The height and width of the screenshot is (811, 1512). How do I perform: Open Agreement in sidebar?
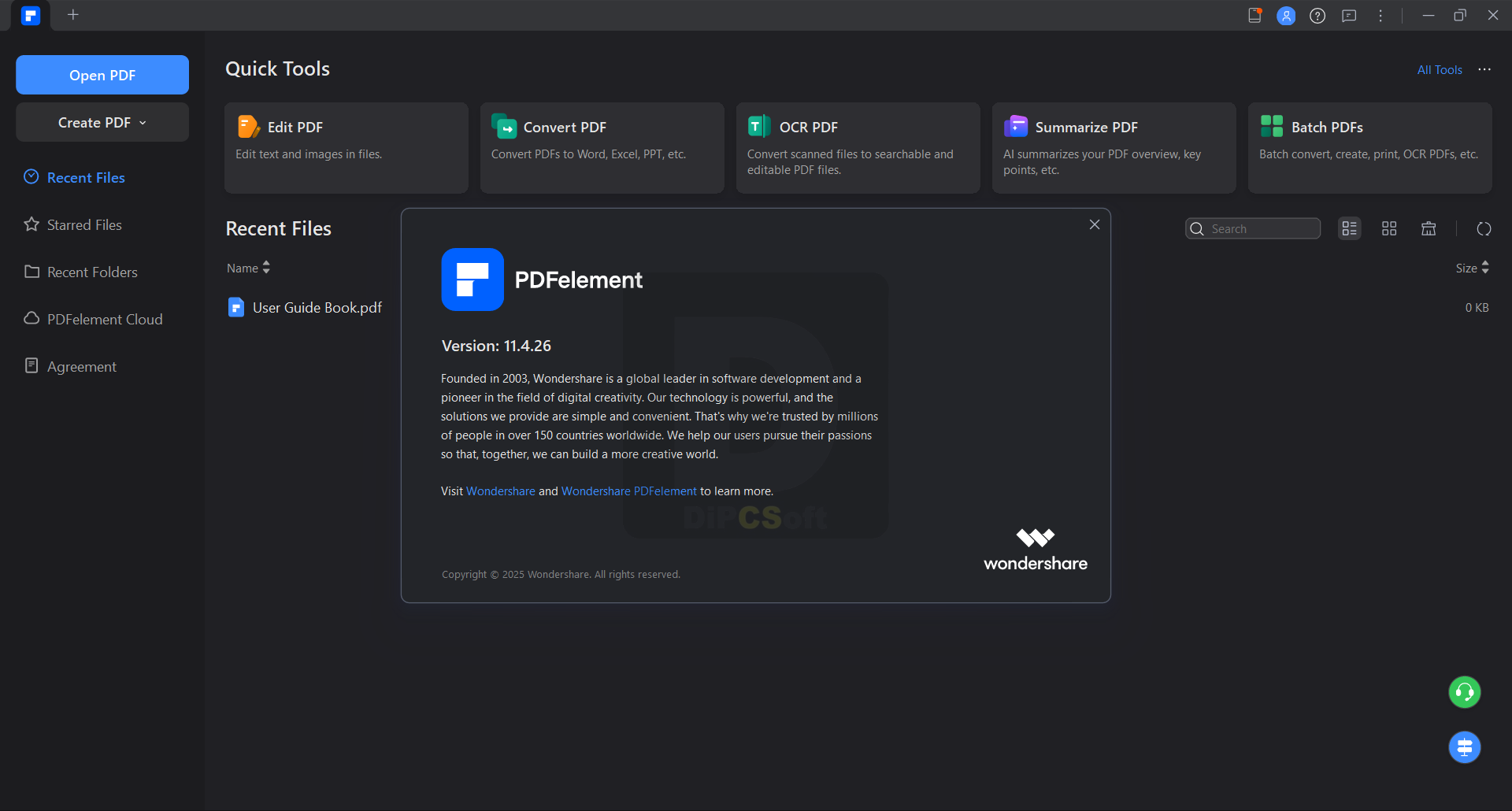coord(81,366)
